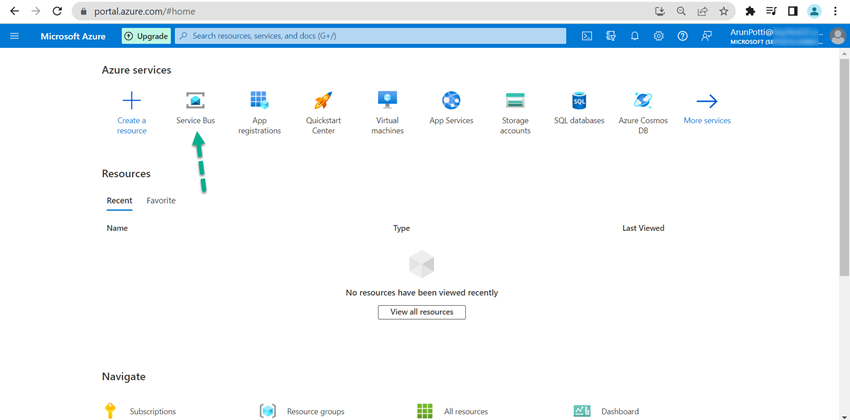Screen dimensions: 850x420
Task: Click the Subscriptions navigate link
Action: (153, 411)
